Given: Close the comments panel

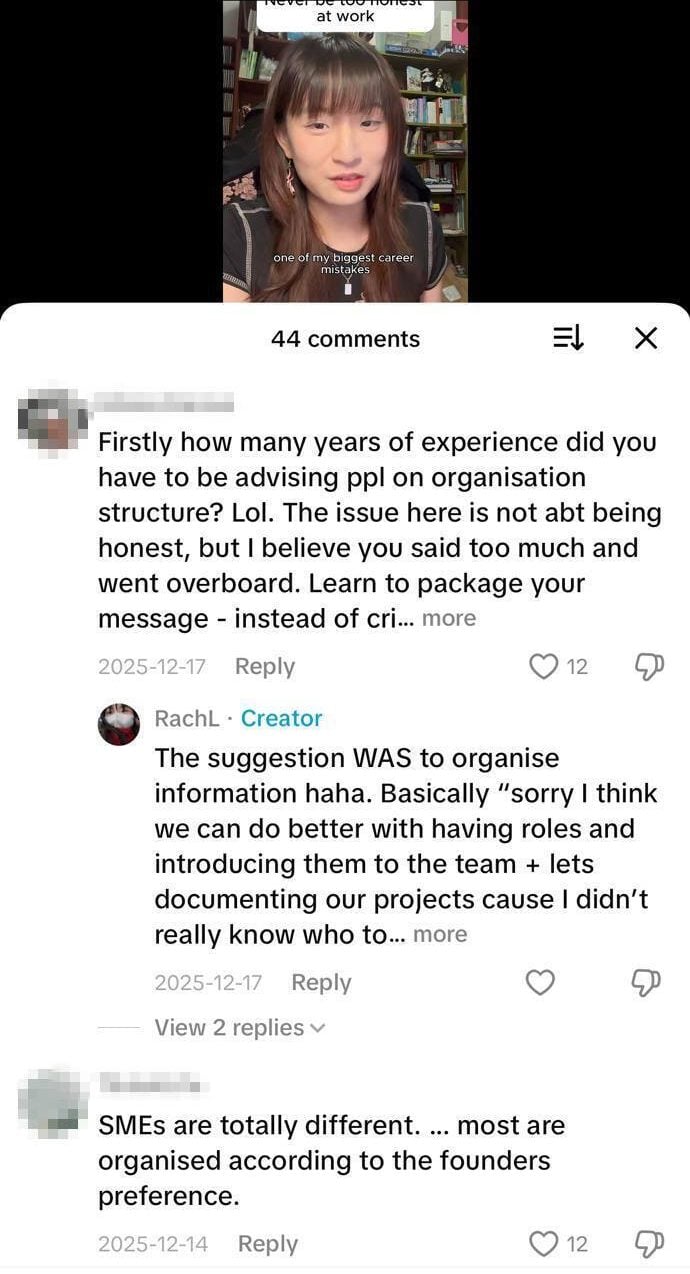Looking at the screenshot, I should tap(646, 339).
